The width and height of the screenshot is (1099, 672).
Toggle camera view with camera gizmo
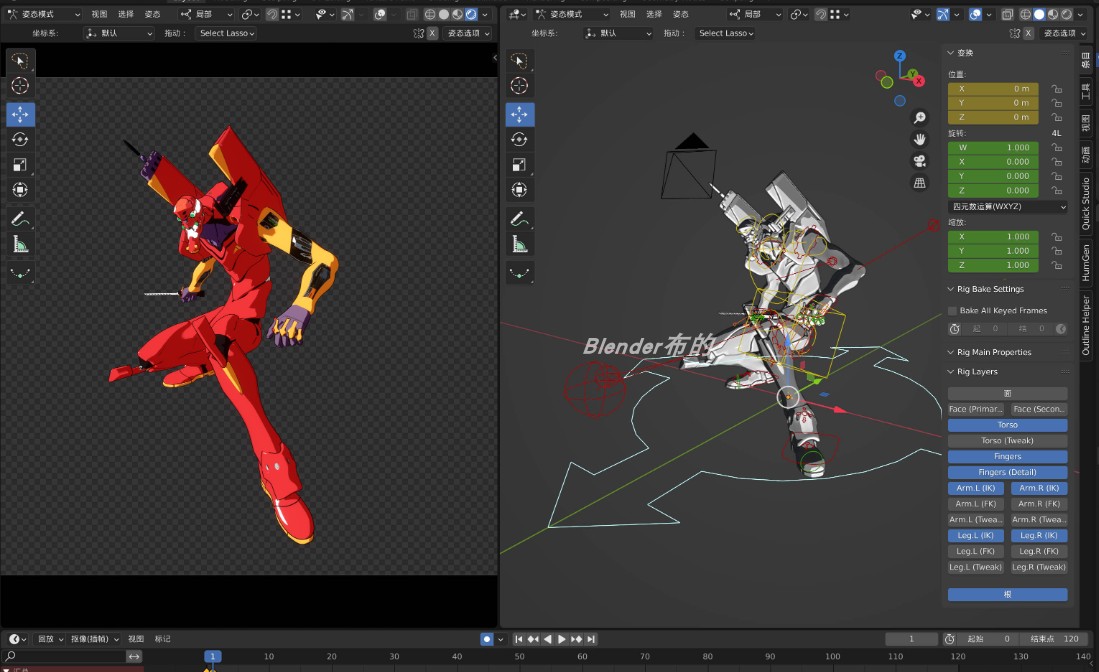pos(920,161)
